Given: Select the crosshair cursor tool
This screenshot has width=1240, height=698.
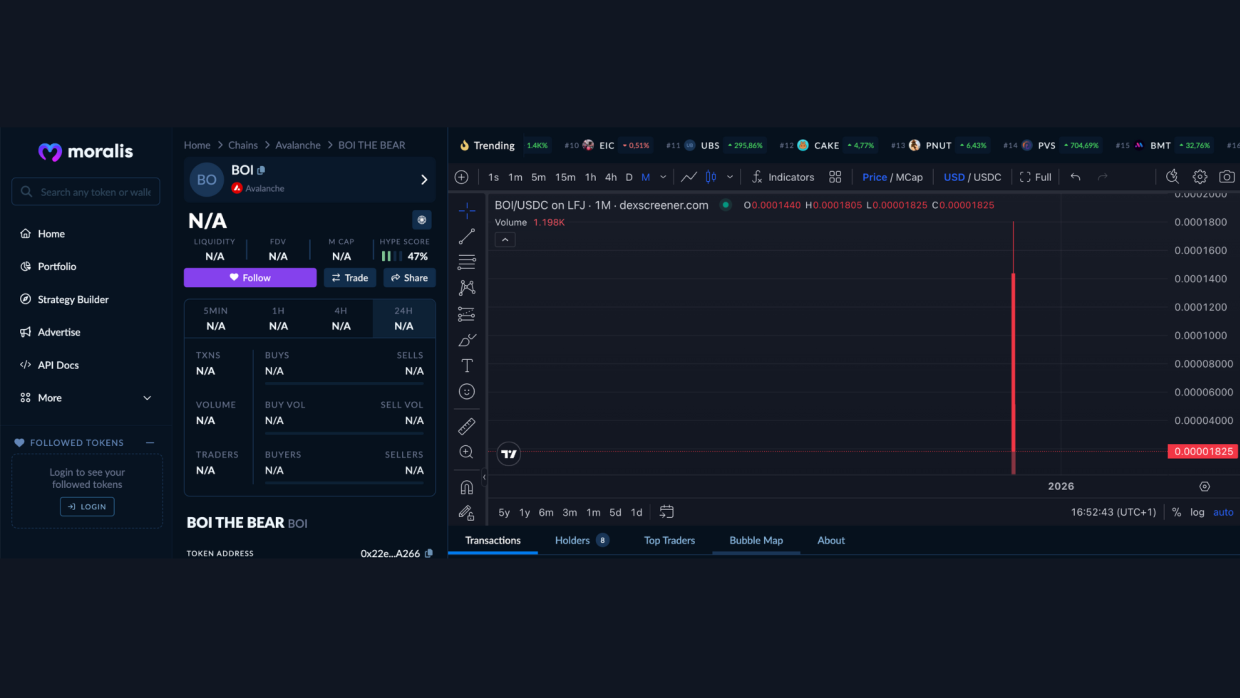Looking at the screenshot, I should [x=467, y=210].
